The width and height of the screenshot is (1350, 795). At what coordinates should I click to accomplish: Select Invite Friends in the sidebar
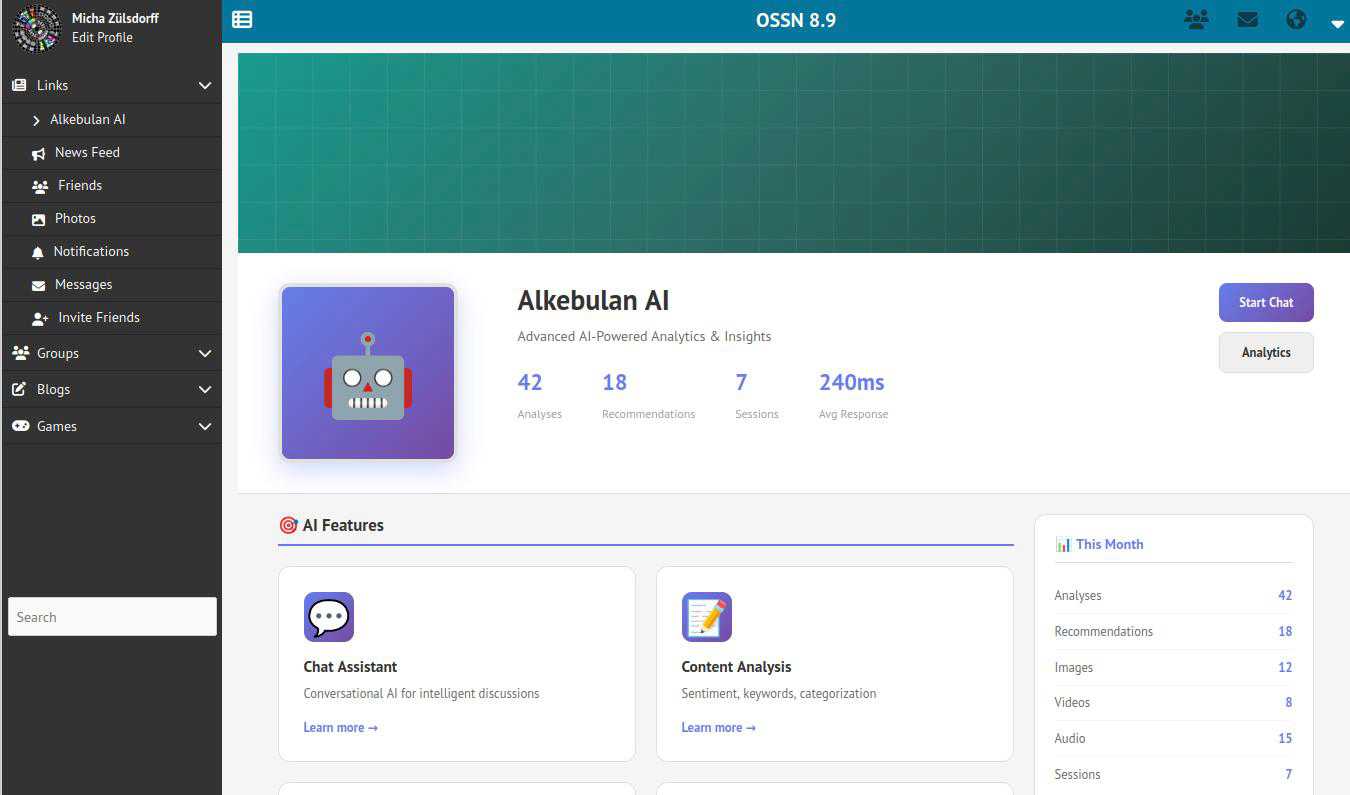coord(98,317)
